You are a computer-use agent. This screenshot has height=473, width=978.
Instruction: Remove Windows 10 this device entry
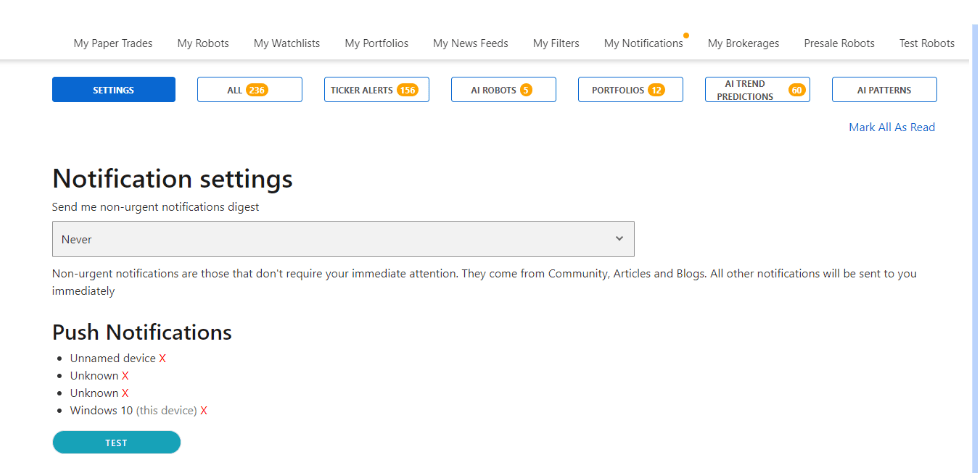click(203, 411)
